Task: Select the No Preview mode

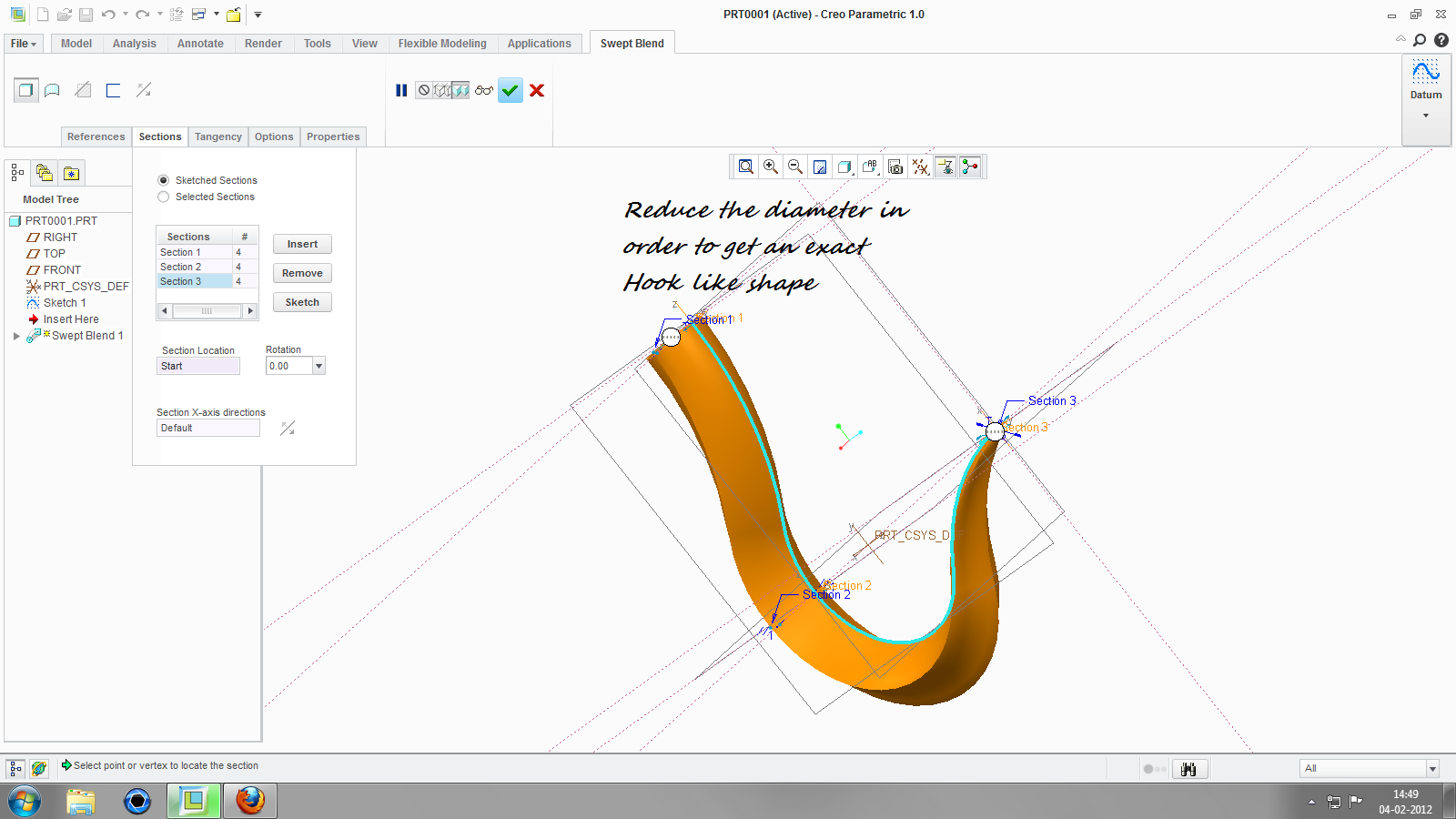Action: pos(424,90)
